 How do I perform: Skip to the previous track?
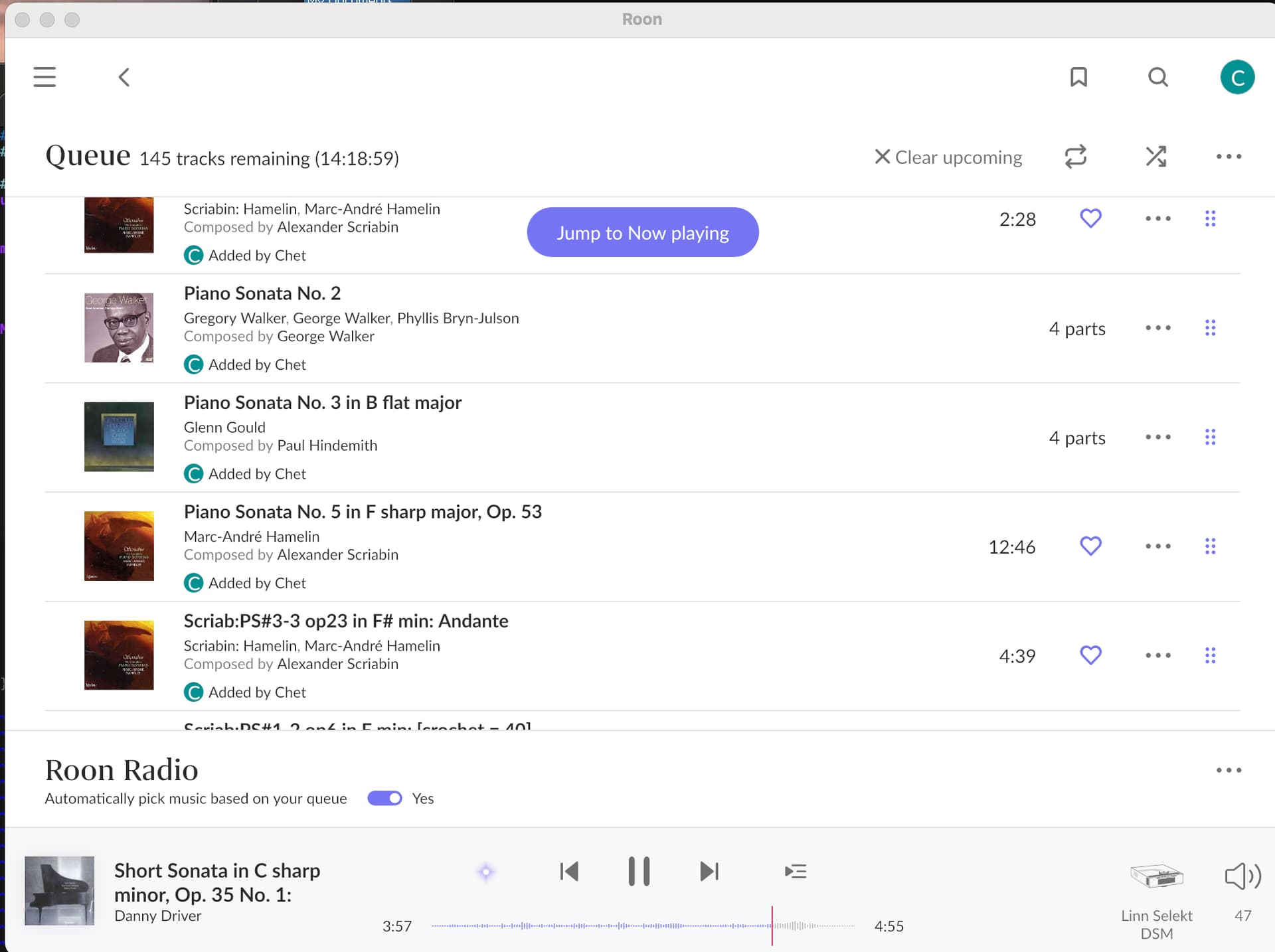coord(569,872)
